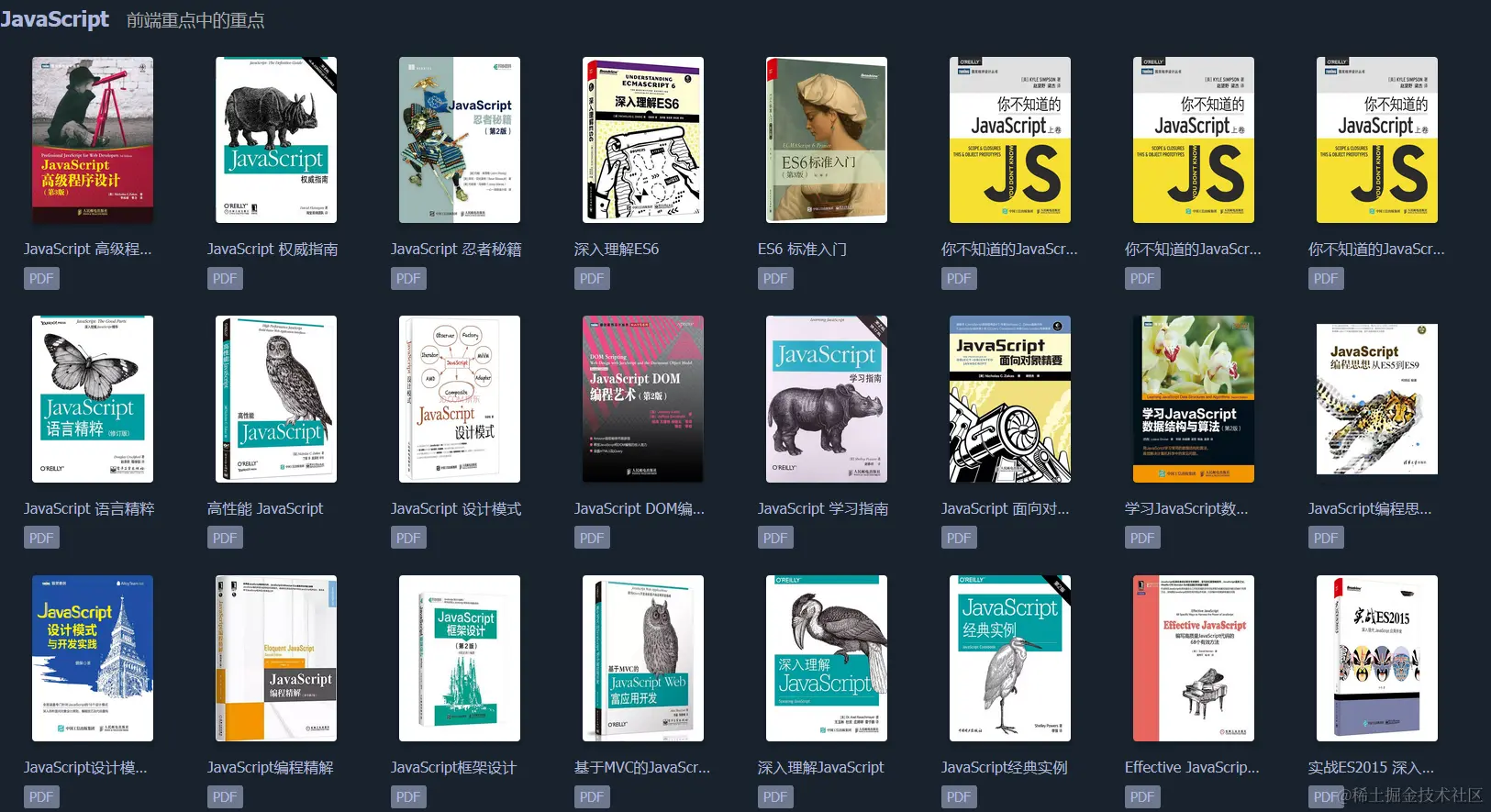Click the title link 高性能 JavaScript

tap(265, 508)
